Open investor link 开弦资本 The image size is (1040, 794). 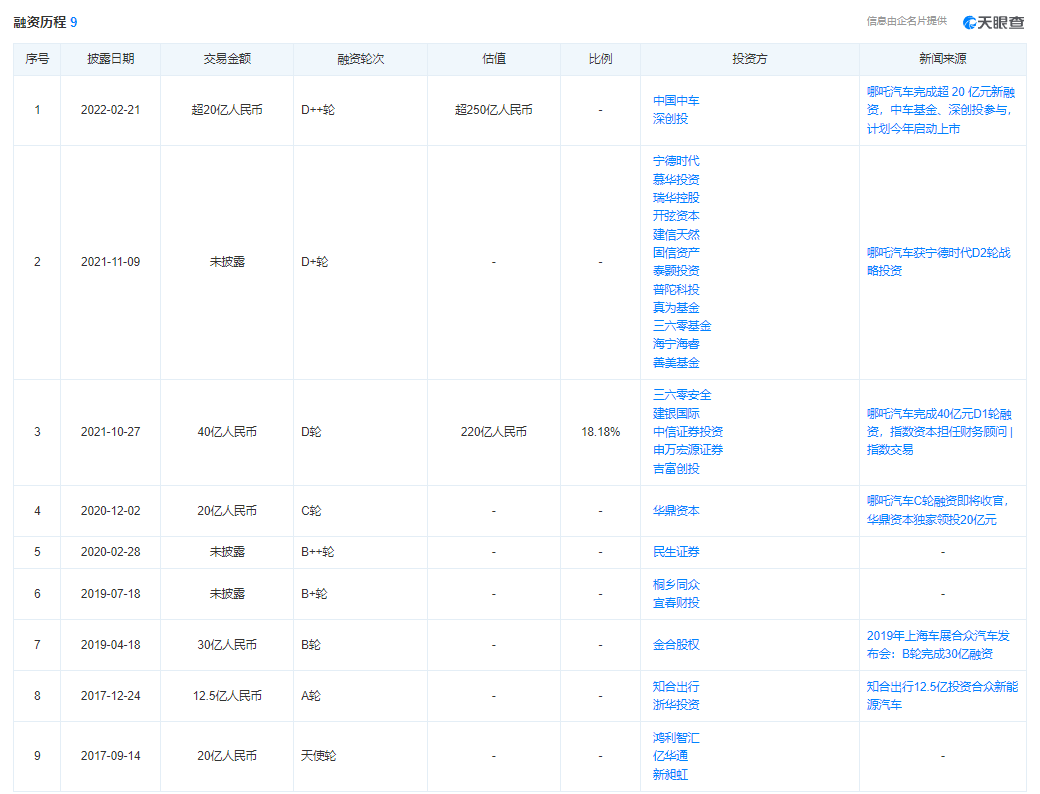676,216
